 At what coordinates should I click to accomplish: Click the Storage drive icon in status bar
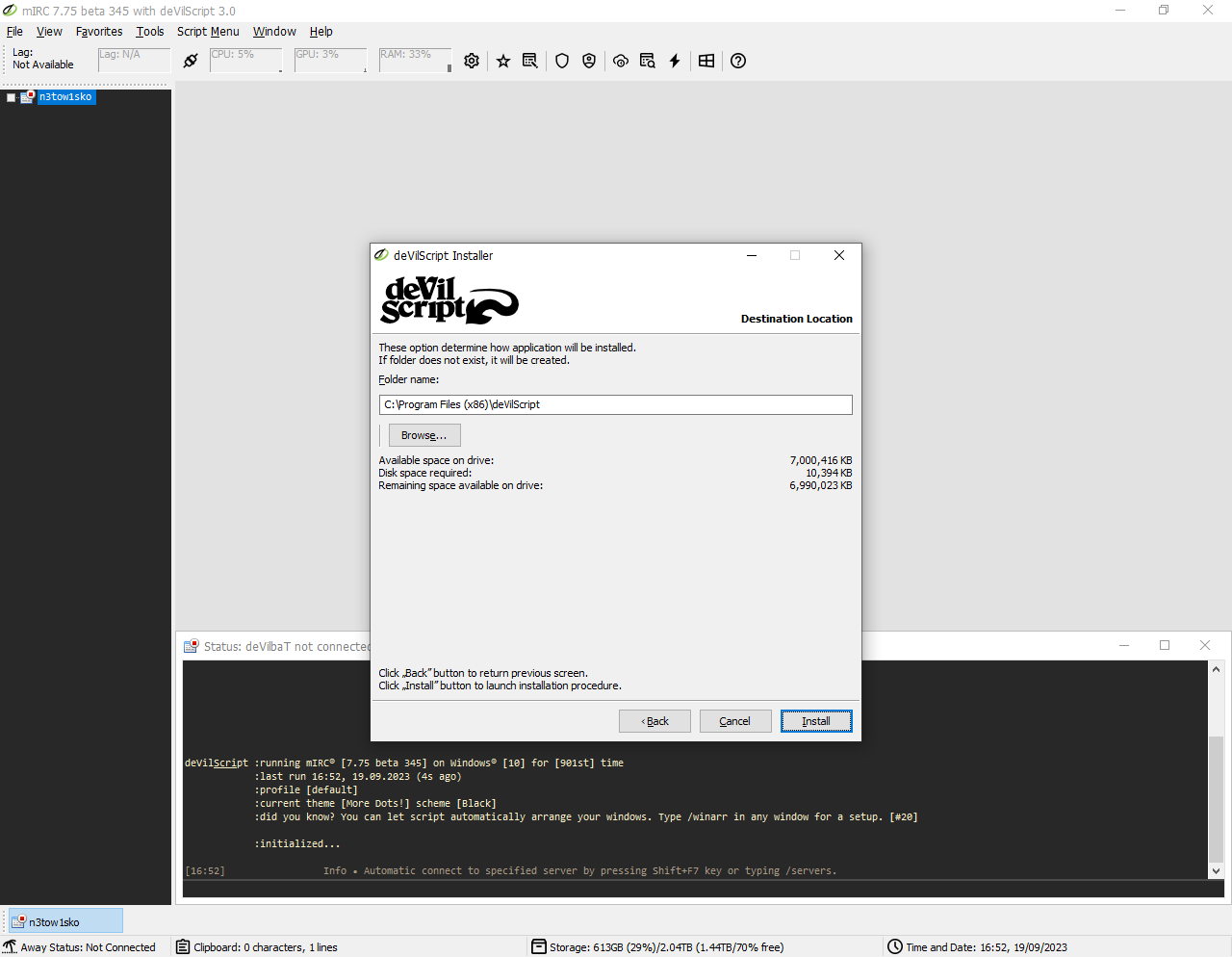tap(539, 946)
